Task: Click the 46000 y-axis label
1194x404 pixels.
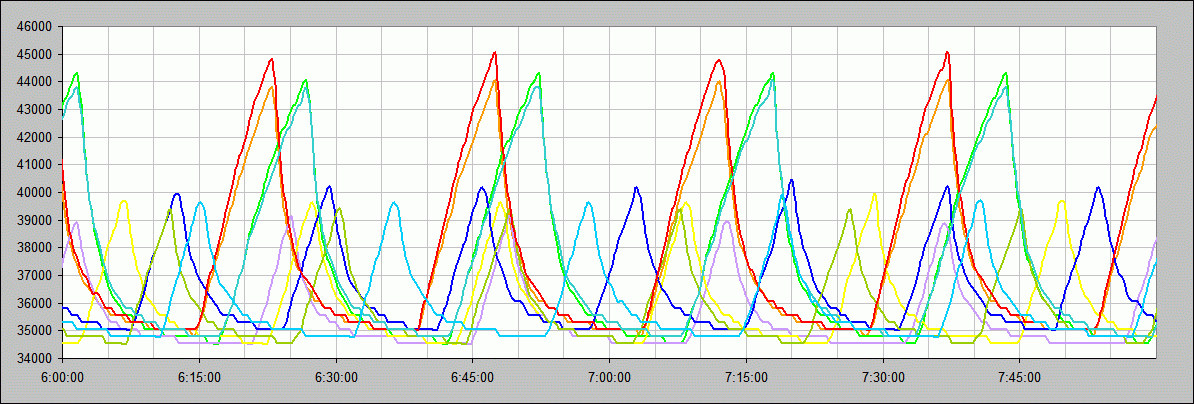Action: tap(33, 27)
